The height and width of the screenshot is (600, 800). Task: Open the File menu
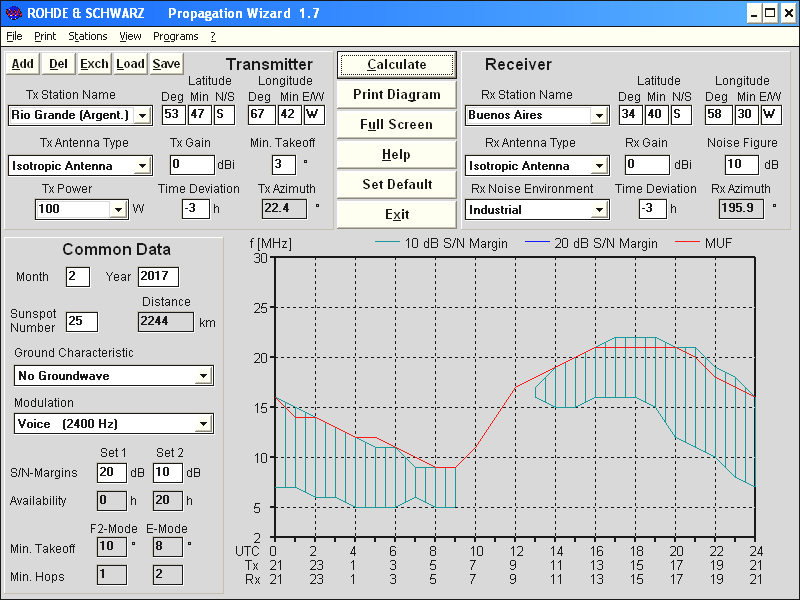coord(14,36)
